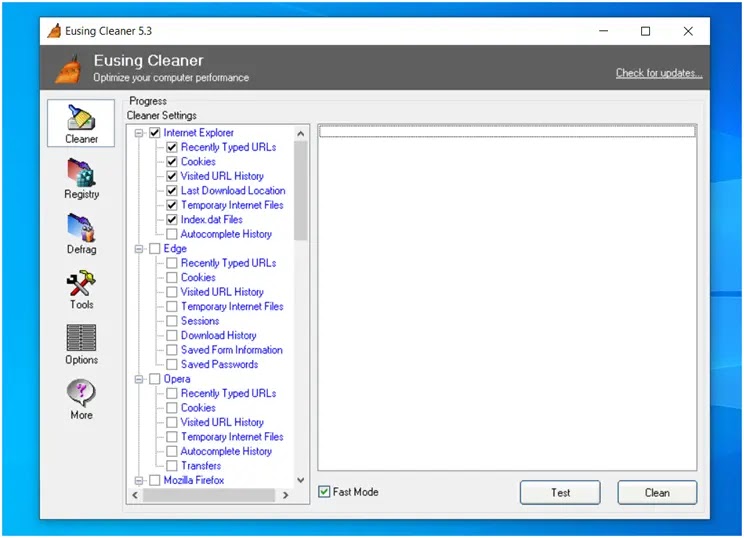Select the Internet Explorer tree label
The width and height of the screenshot is (744, 538).
click(199, 133)
